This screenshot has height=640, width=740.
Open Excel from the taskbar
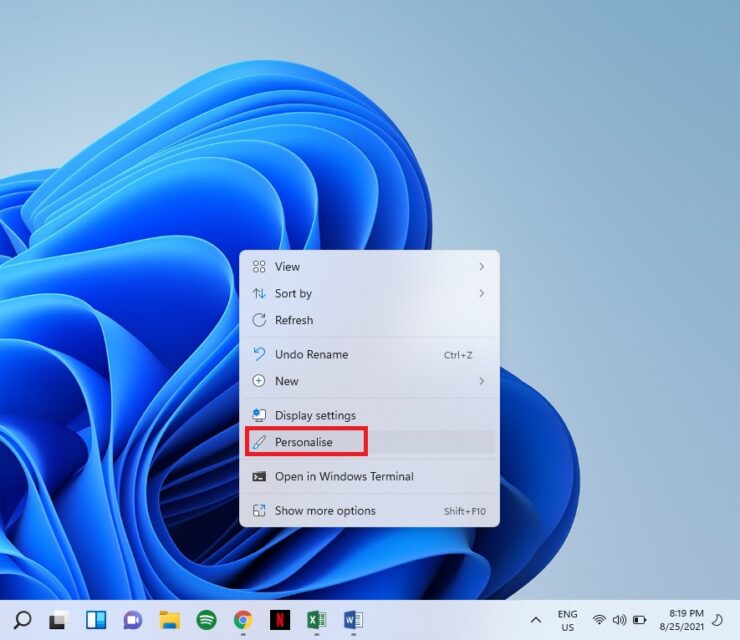click(316, 620)
